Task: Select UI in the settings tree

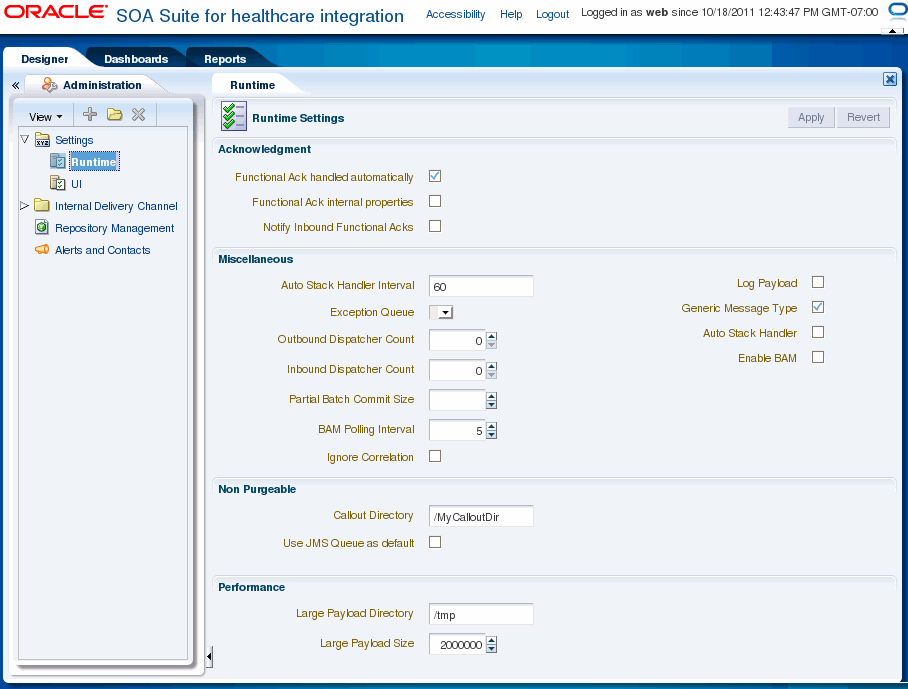Action: pyautogui.click(x=76, y=184)
